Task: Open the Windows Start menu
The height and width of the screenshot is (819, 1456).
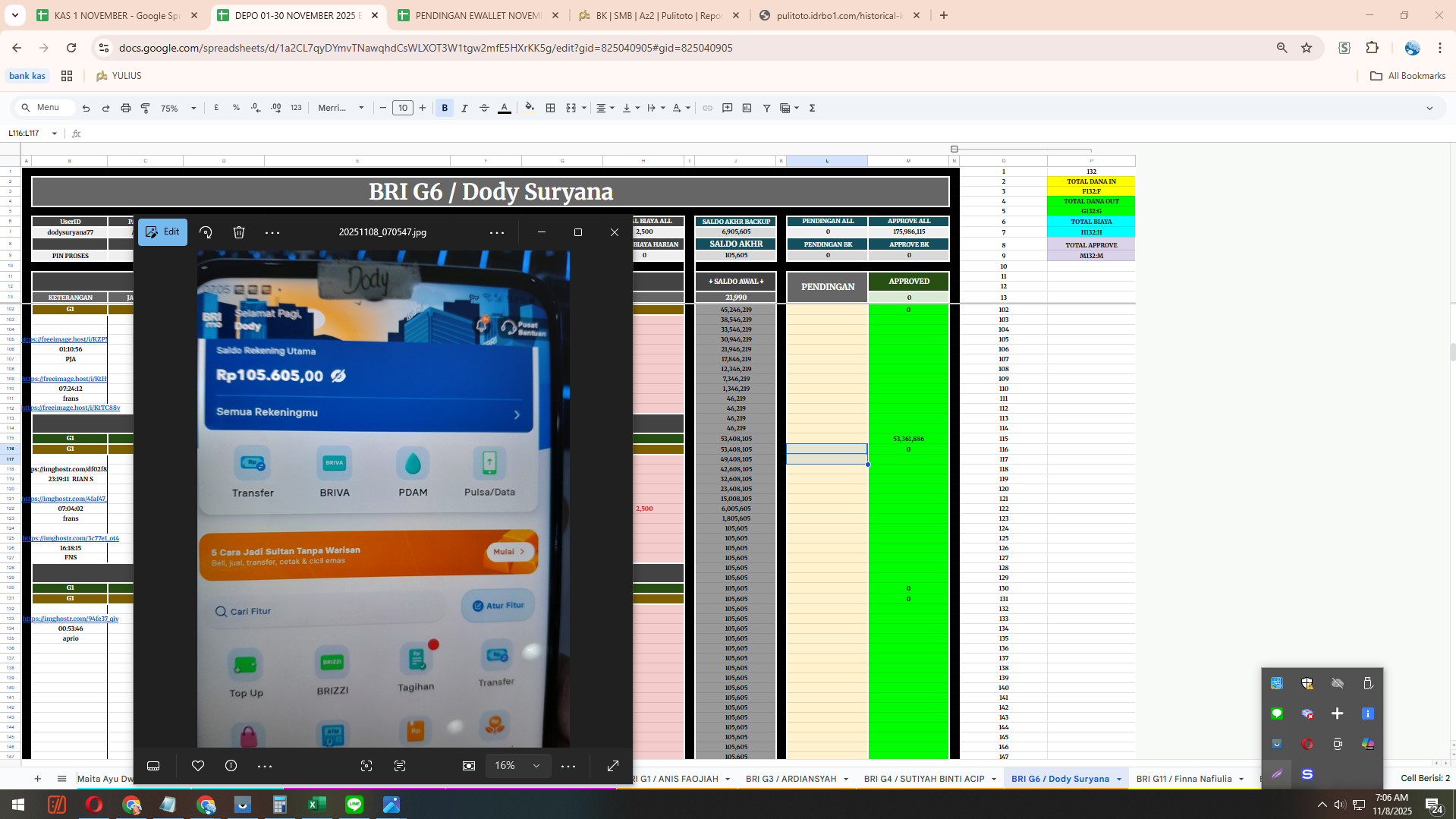Action: [18, 805]
